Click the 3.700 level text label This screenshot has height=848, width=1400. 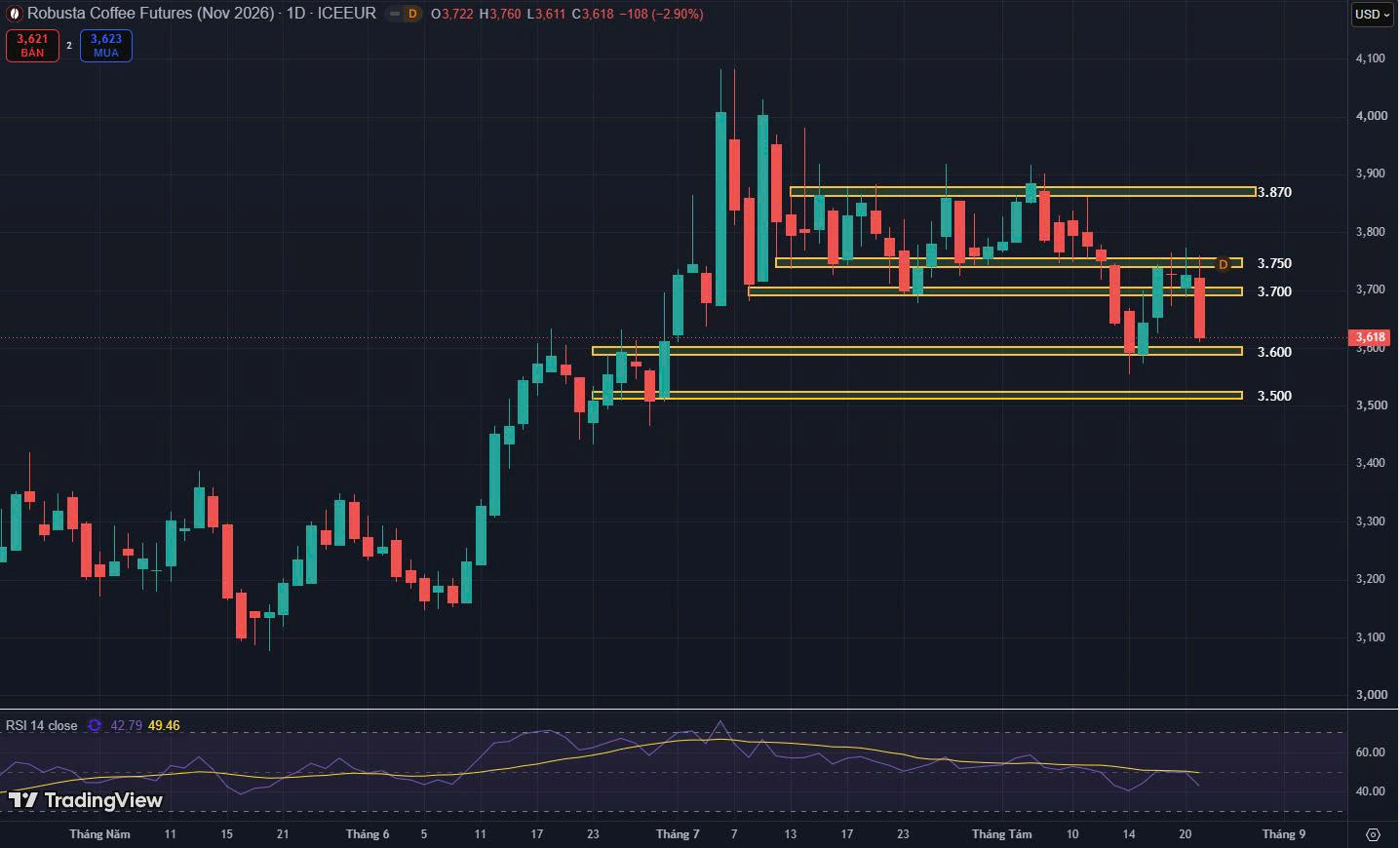click(1274, 291)
